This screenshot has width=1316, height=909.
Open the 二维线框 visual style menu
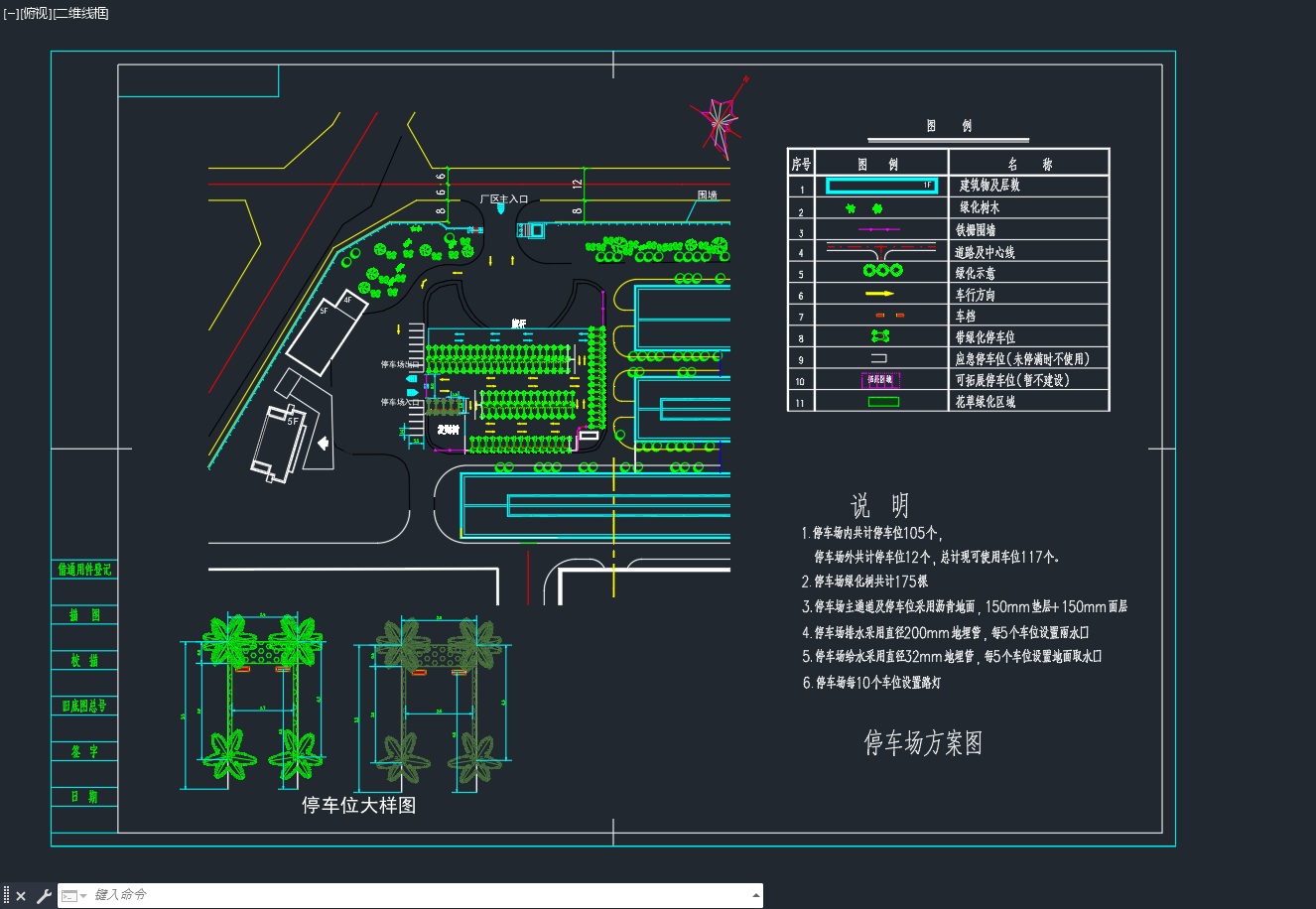pos(81,13)
